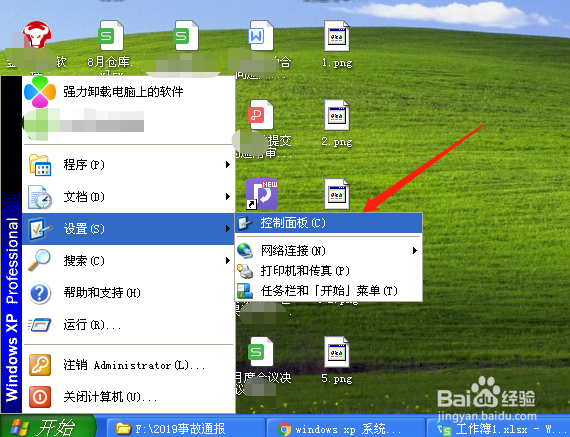Click the 1.png file name label
570x437 pixels.
337,63
